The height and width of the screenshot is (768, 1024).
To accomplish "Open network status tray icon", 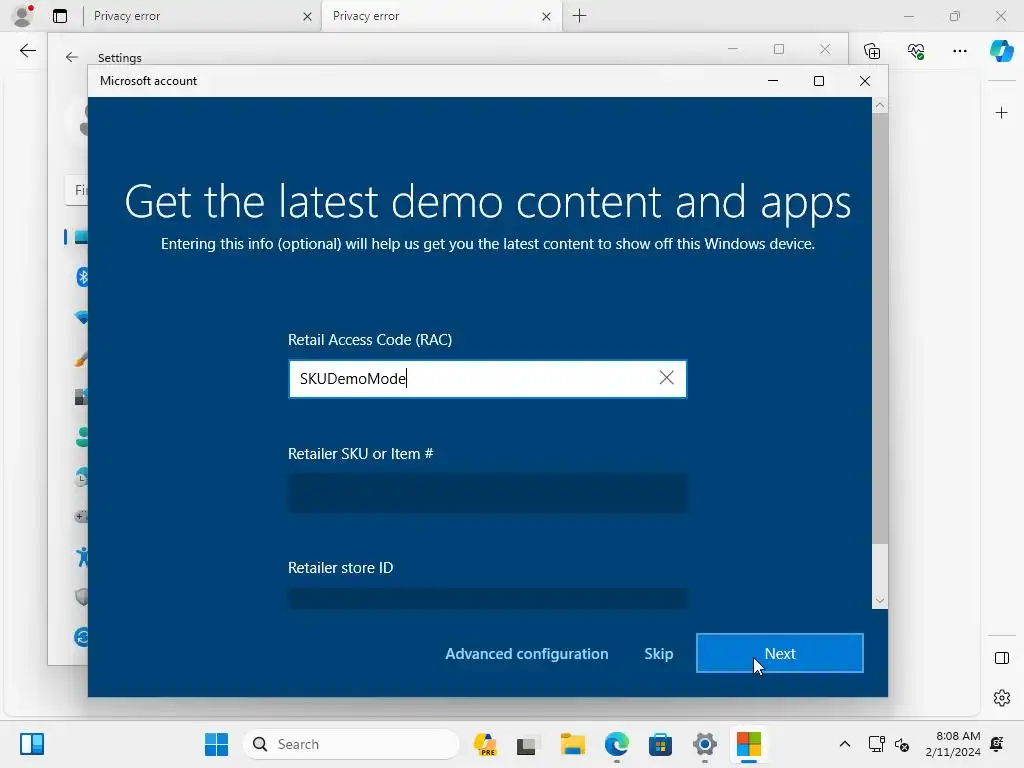I will coord(876,744).
